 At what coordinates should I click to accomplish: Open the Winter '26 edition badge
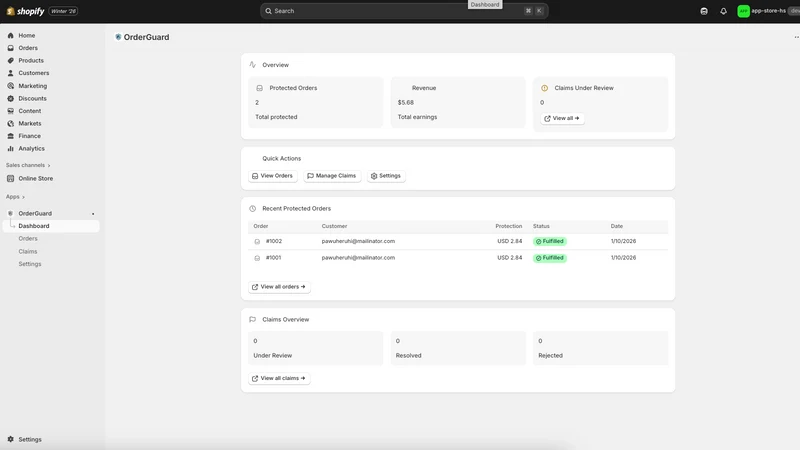click(x=63, y=11)
